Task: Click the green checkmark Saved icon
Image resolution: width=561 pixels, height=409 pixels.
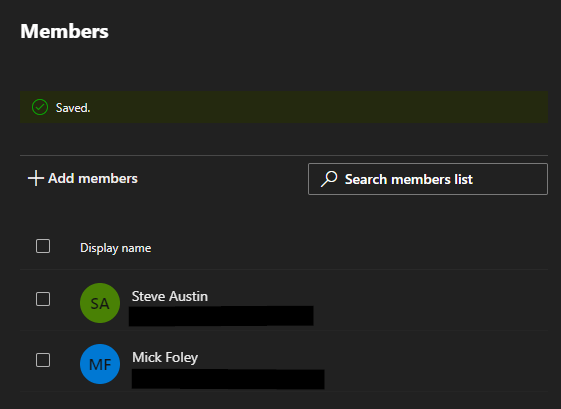Action: (40, 107)
